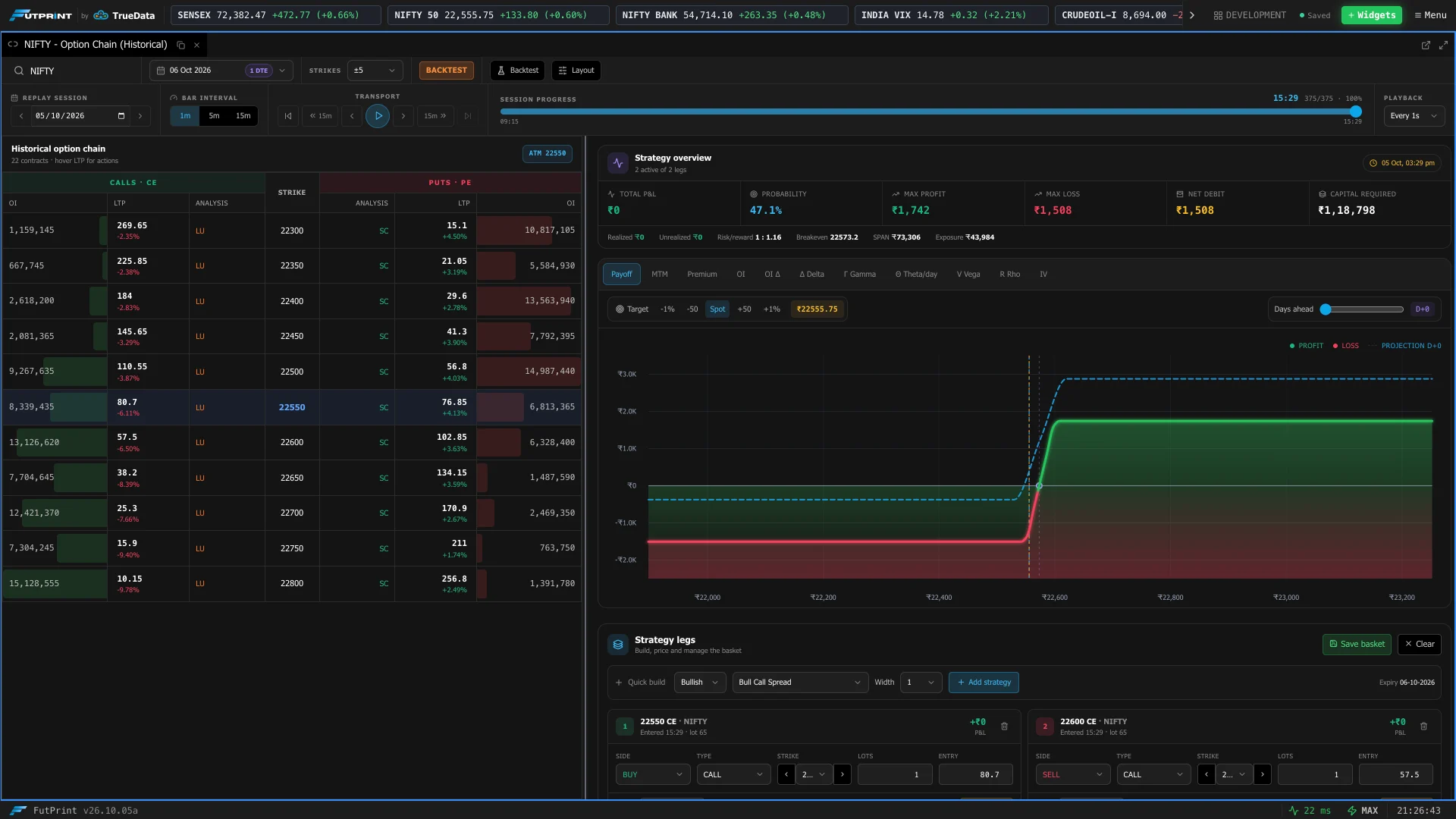Click the Save basket button
This screenshot has height=819, width=1456.
click(1357, 645)
